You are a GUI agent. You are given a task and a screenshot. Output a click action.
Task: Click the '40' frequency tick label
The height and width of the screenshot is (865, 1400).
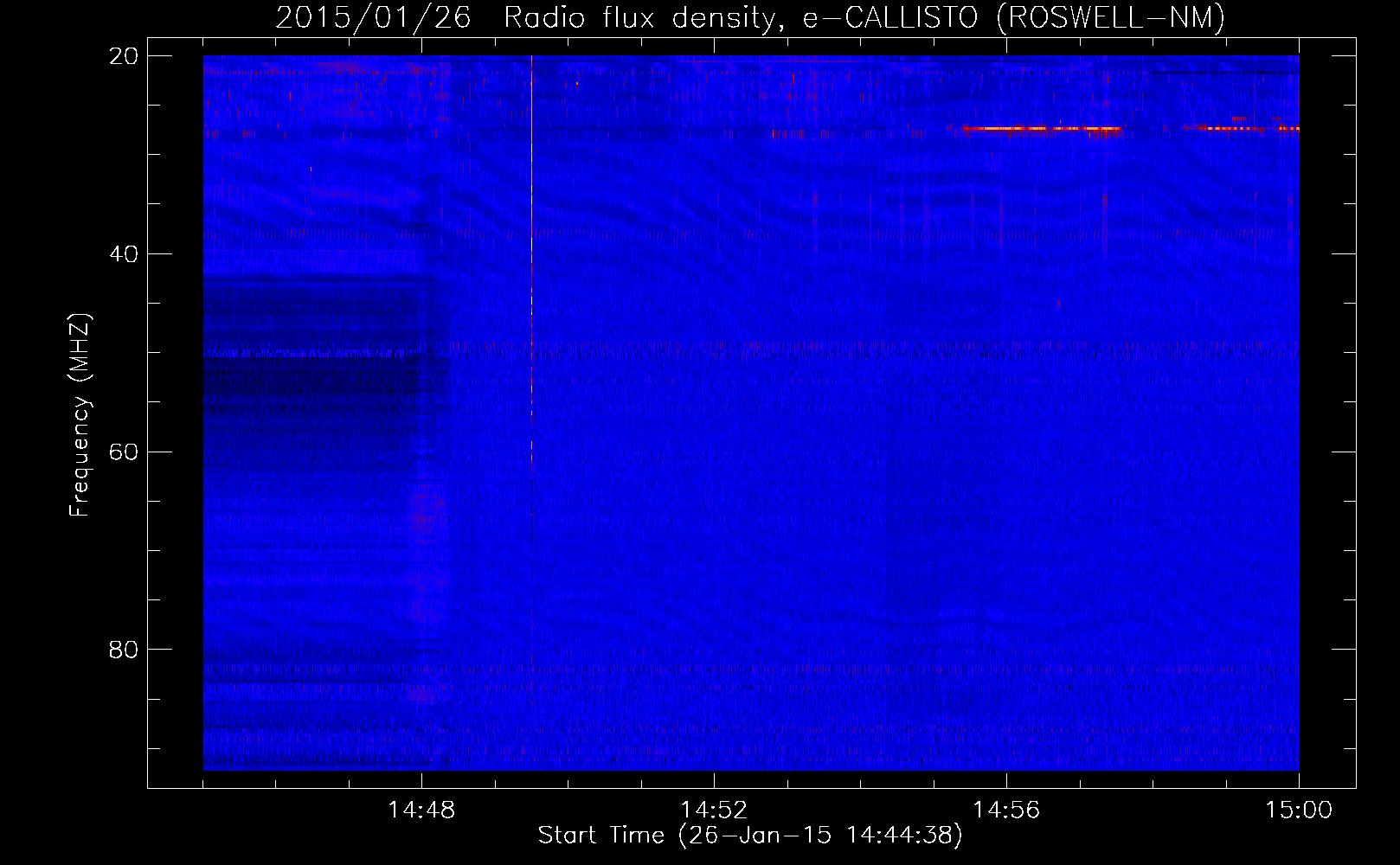(x=123, y=254)
